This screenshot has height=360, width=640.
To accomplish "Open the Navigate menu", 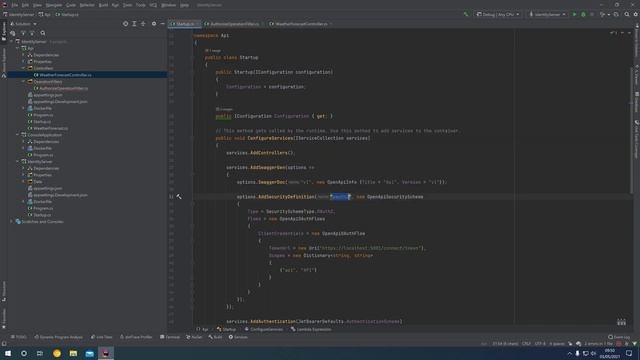I will pos(54,5).
